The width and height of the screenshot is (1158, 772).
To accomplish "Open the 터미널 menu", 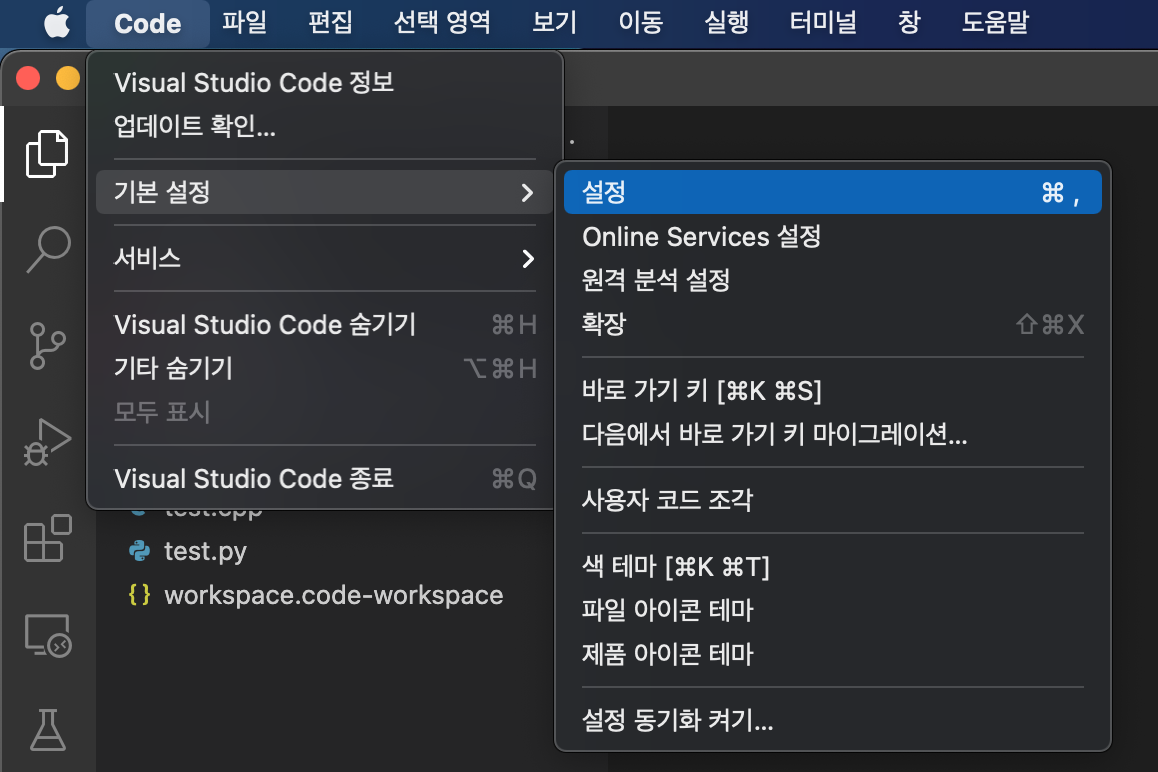I will [x=823, y=22].
